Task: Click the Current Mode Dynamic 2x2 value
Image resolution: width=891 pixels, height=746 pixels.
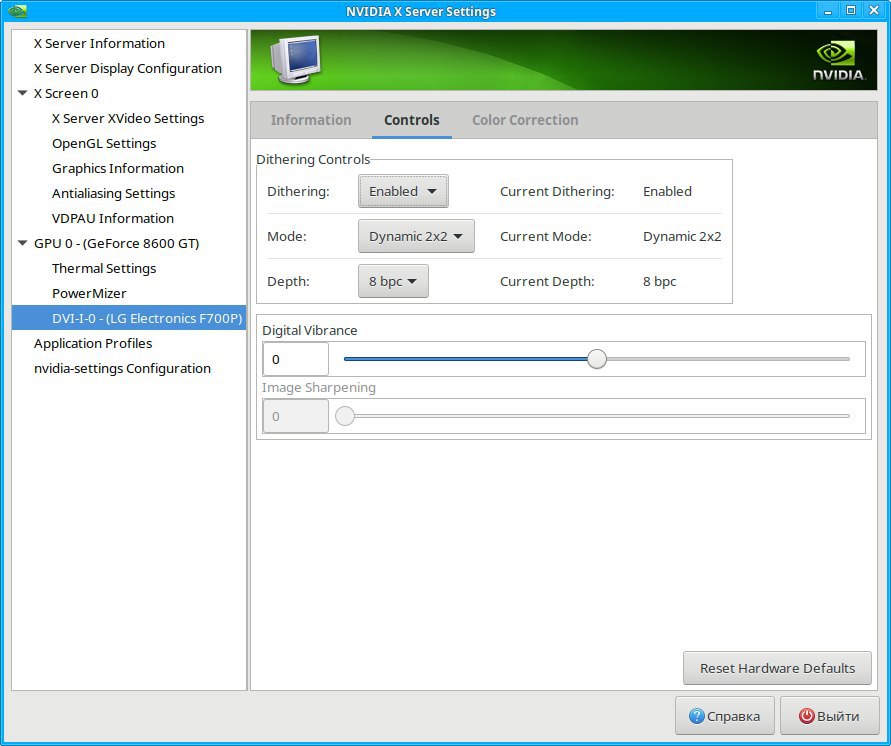Action: [682, 236]
